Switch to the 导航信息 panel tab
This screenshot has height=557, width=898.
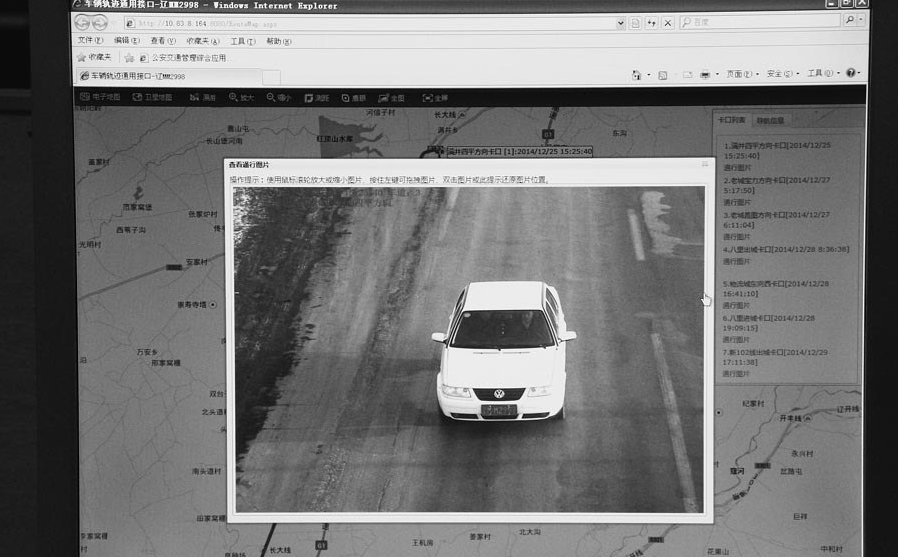pyautogui.click(x=770, y=120)
